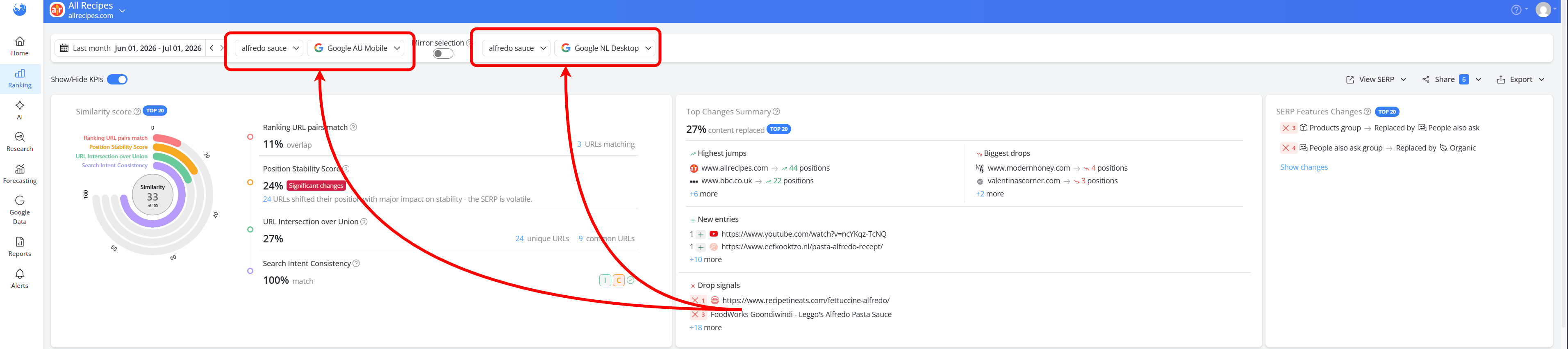
Task: Click the app logo at top left
Action: point(20,9)
